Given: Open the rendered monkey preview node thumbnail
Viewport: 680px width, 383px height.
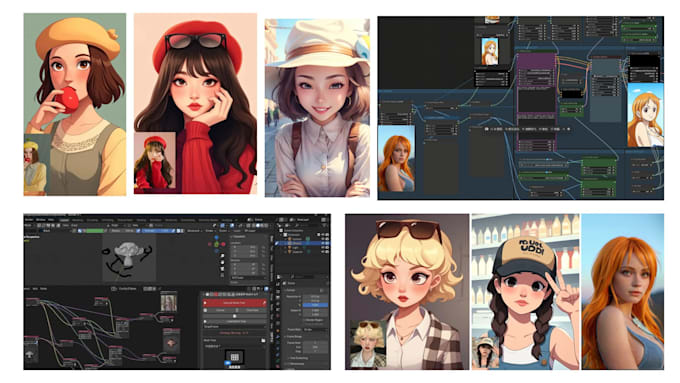Looking at the screenshot, I should tap(171, 343).
